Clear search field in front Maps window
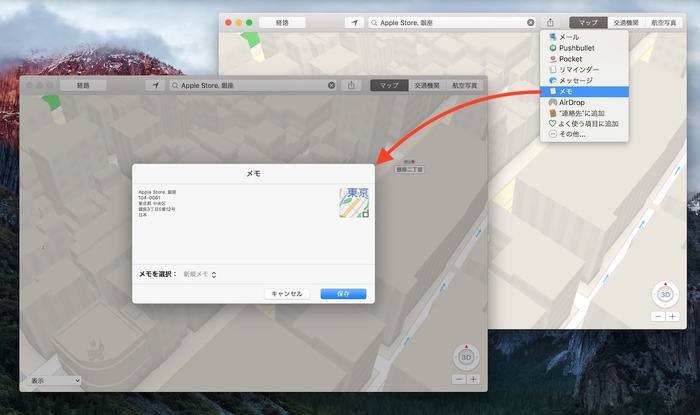The width and height of the screenshot is (700, 415). coord(331,85)
